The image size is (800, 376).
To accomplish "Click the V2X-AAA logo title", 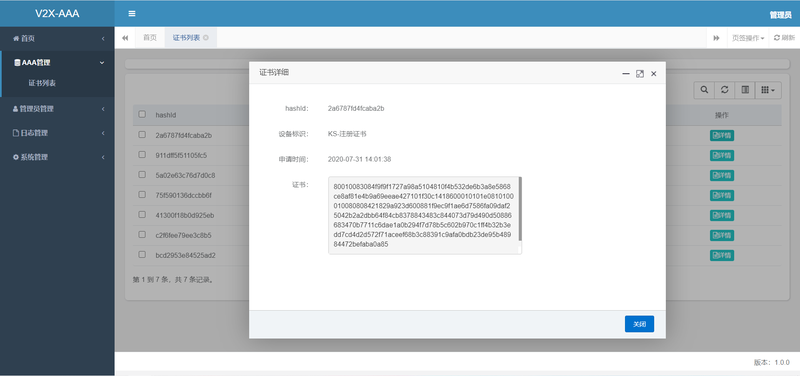I will click(x=57, y=14).
